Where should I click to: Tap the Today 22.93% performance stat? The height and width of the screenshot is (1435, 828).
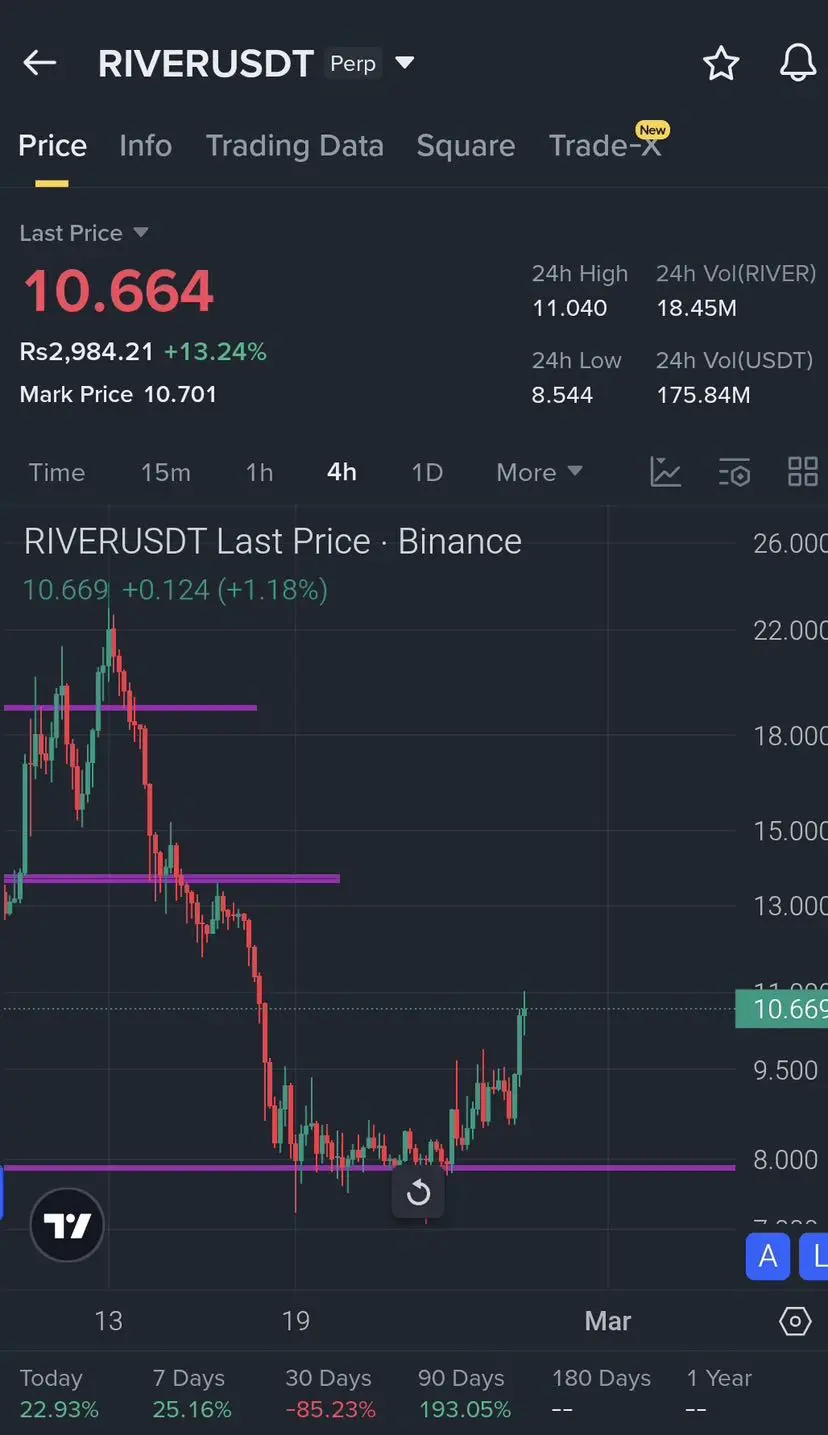tap(60, 1393)
